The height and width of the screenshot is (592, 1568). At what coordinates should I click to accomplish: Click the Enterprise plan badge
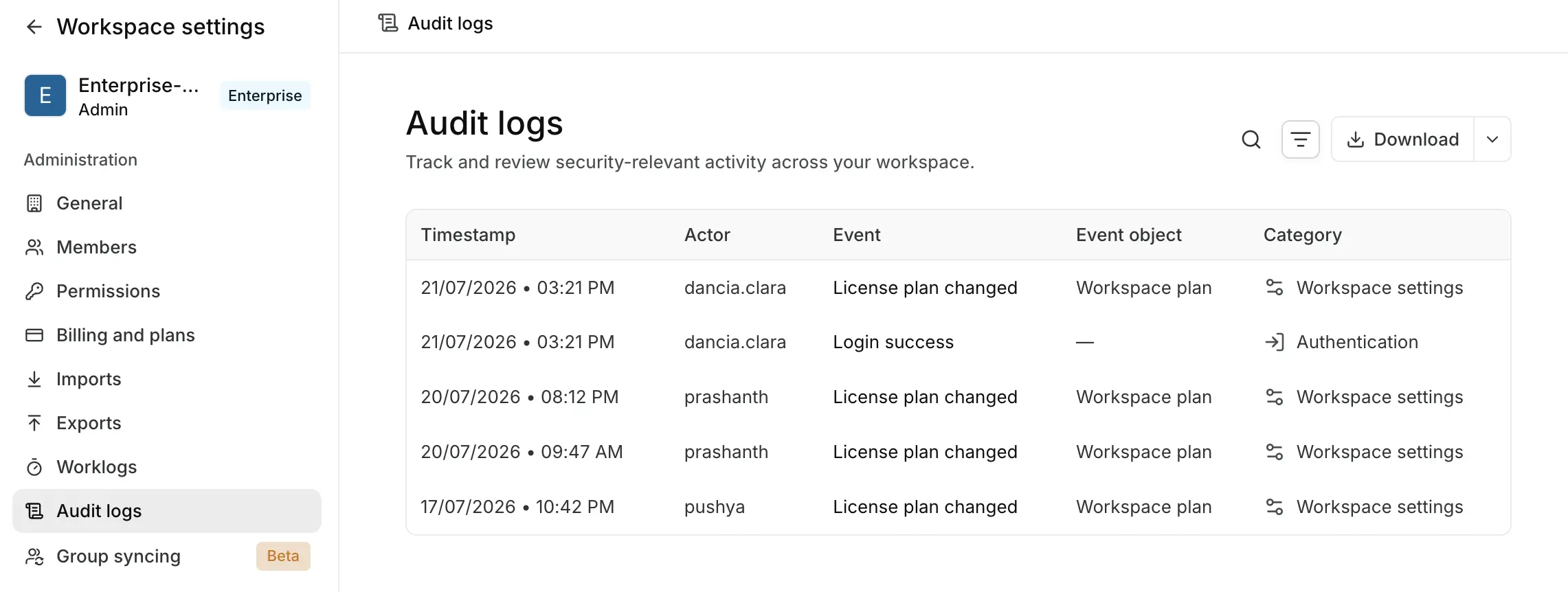[265, 95]
